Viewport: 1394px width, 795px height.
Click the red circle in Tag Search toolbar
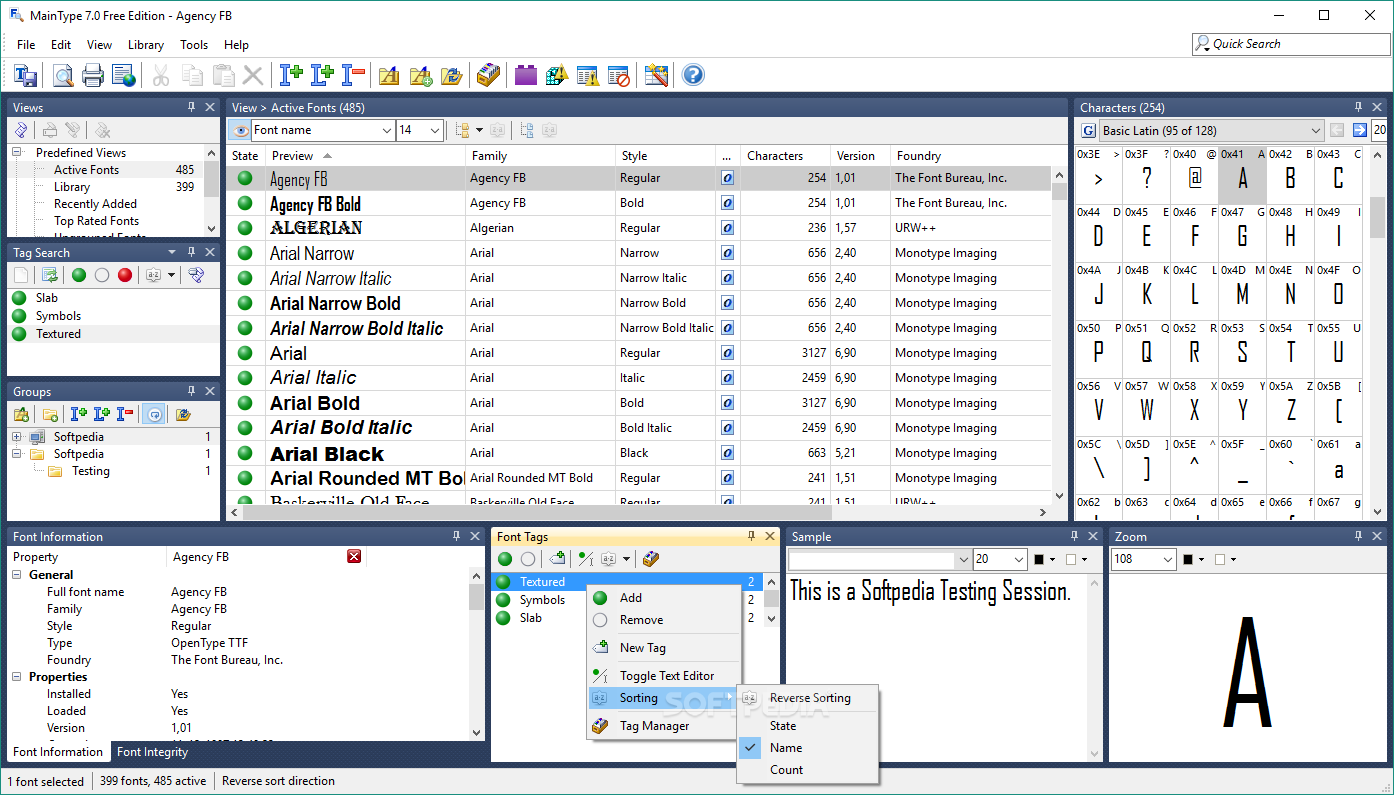click(125, 275)
